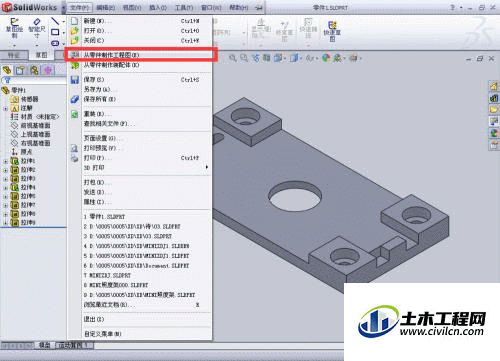Choose 另存为 Save As entry
Viewport: 500px width, 361px height.
tap(140, 89)
